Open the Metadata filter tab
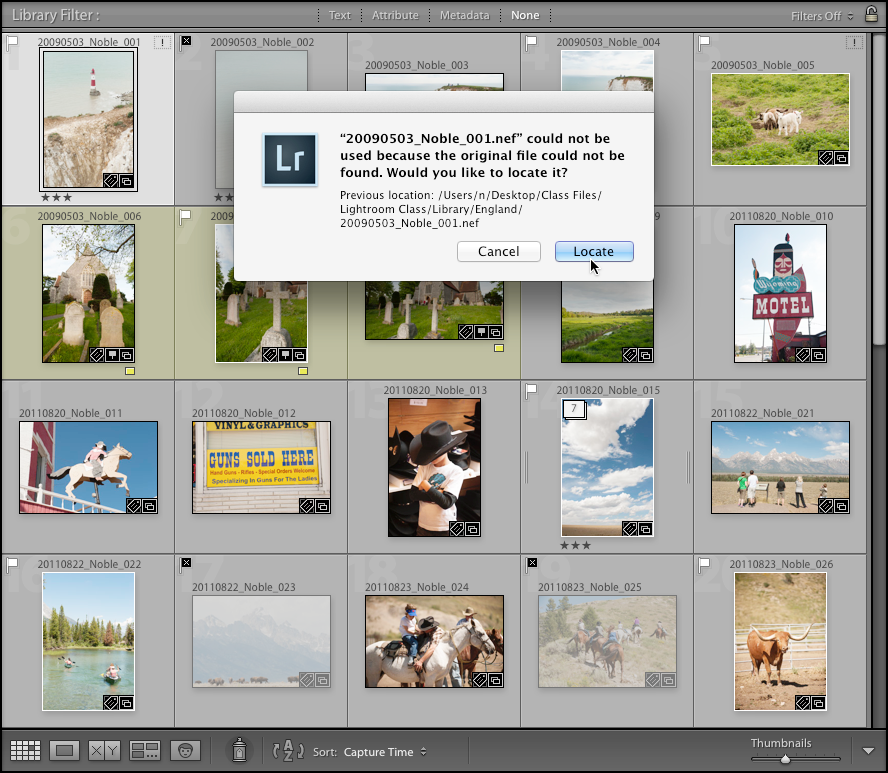The image size is (888, 773). coord(464,15)
